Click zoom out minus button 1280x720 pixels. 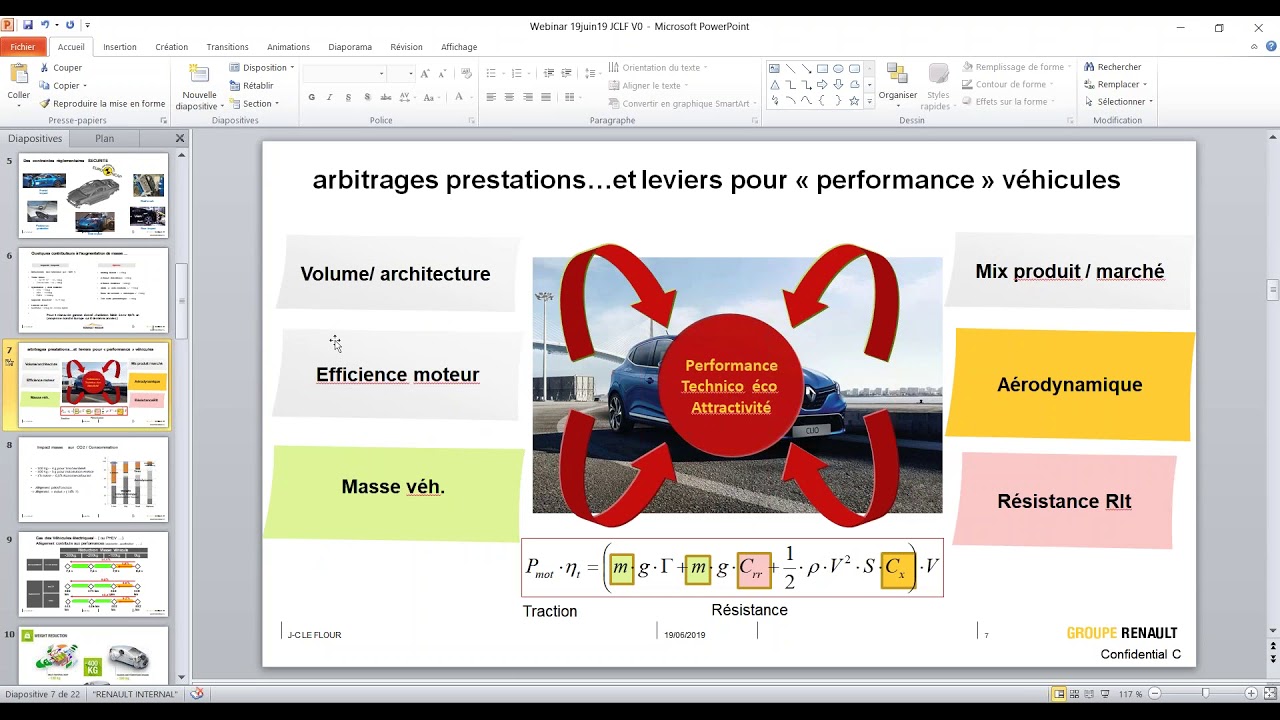pyautogui.click(x=1155, y=694)
